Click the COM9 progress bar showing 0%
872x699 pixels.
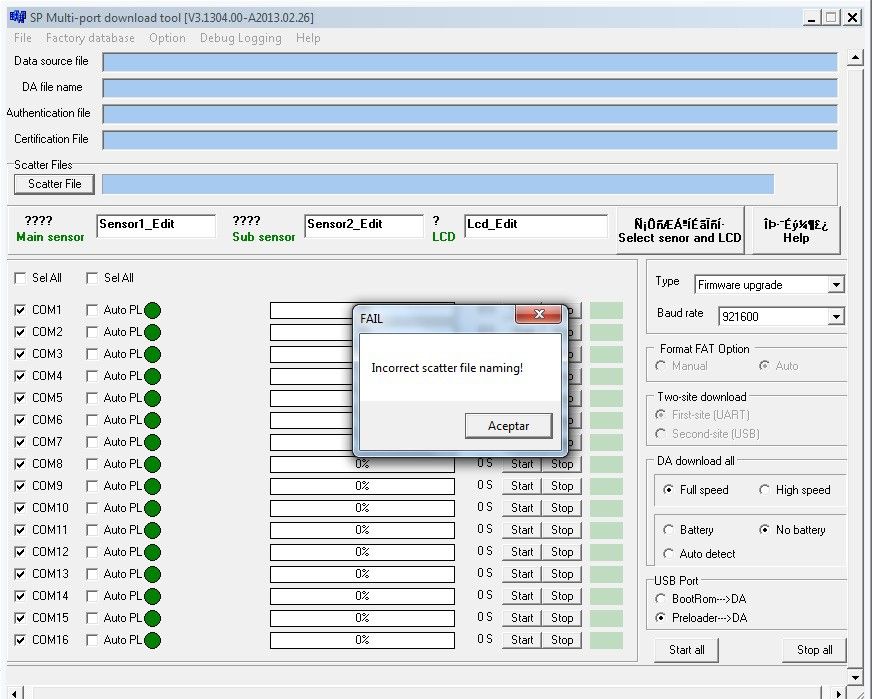[x=362, y=486]
